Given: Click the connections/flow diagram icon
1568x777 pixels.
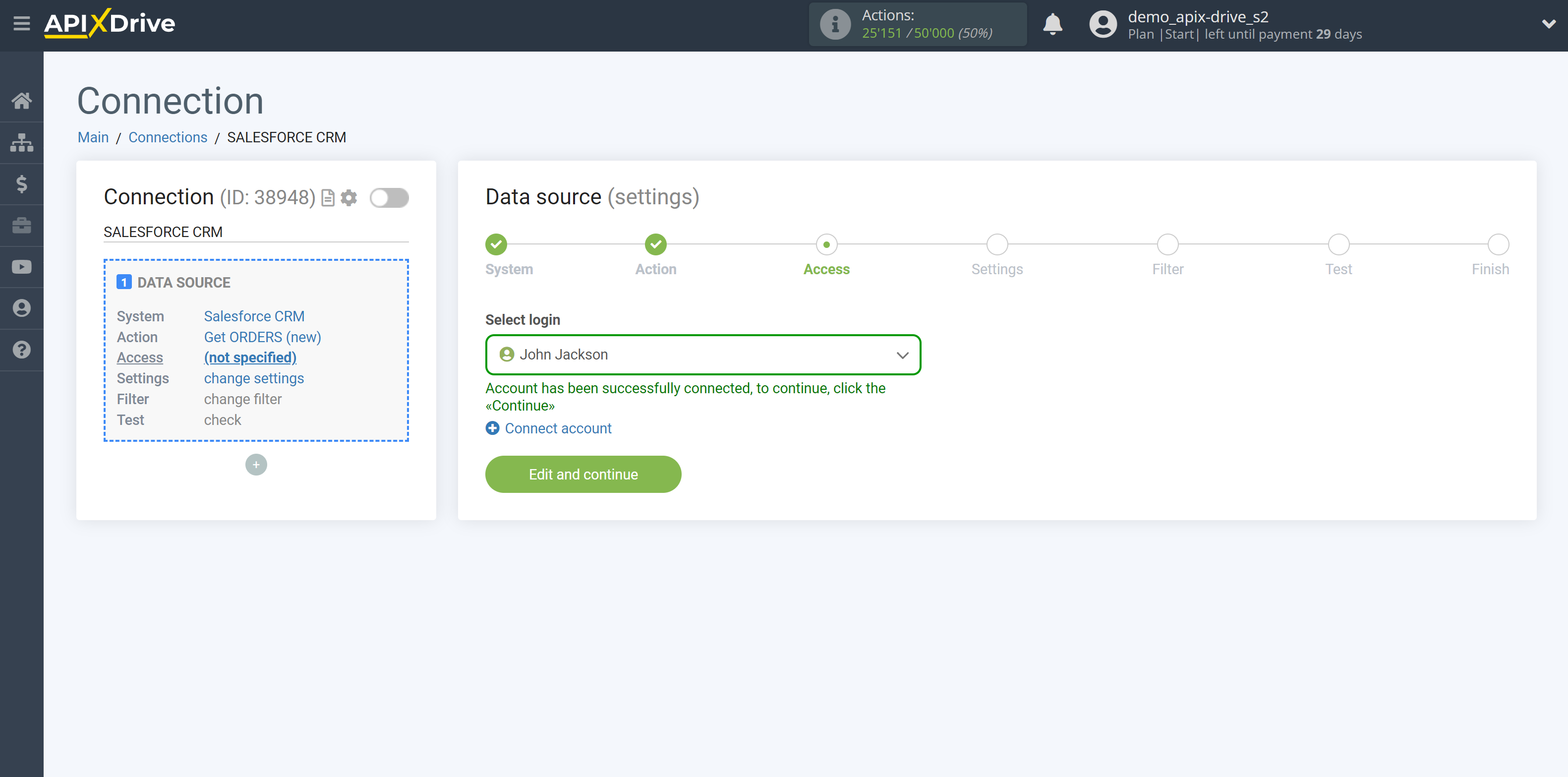Looking at the screenshot, I should coord(22,142).
